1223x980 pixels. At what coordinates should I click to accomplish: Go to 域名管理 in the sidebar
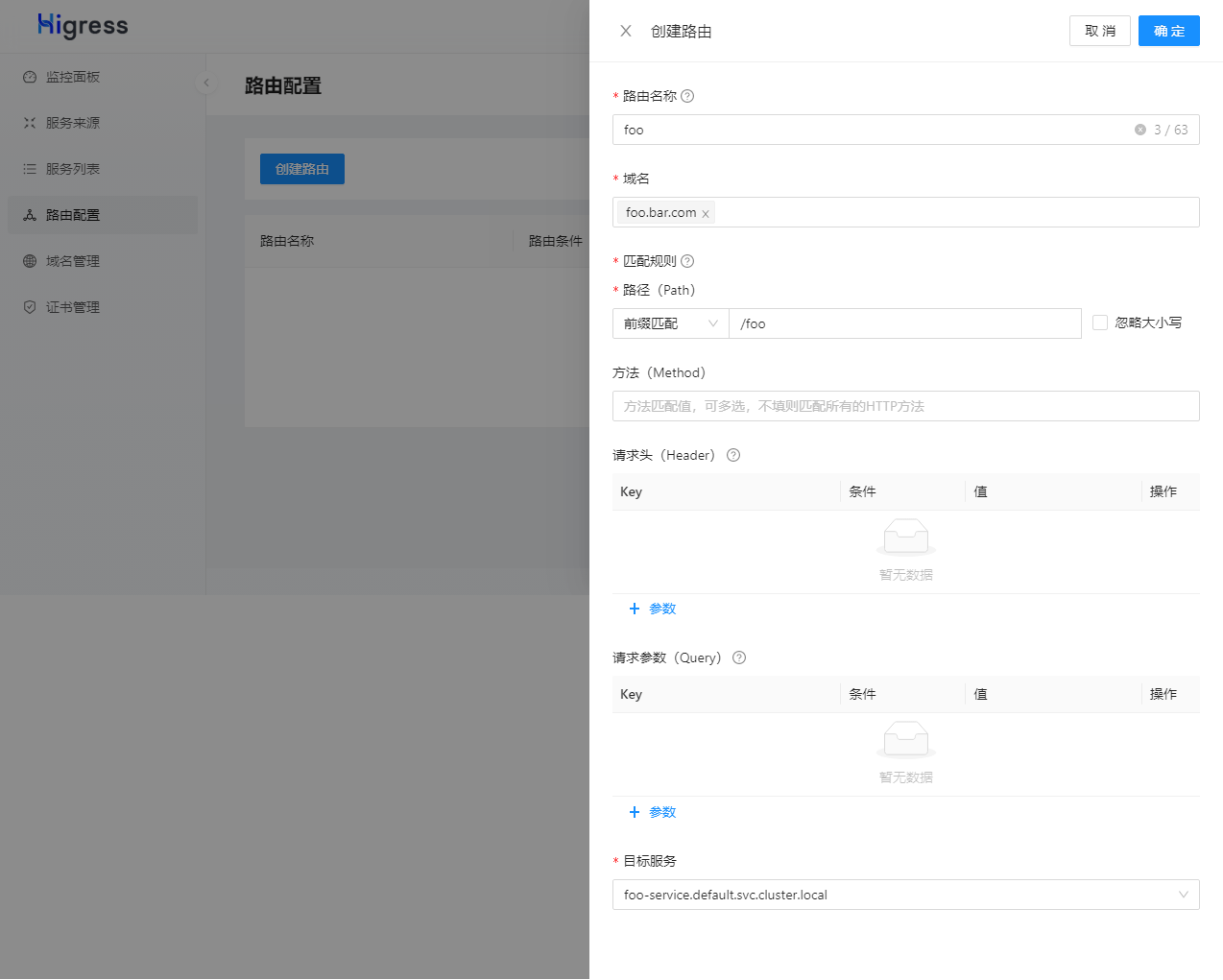point(73,261)
